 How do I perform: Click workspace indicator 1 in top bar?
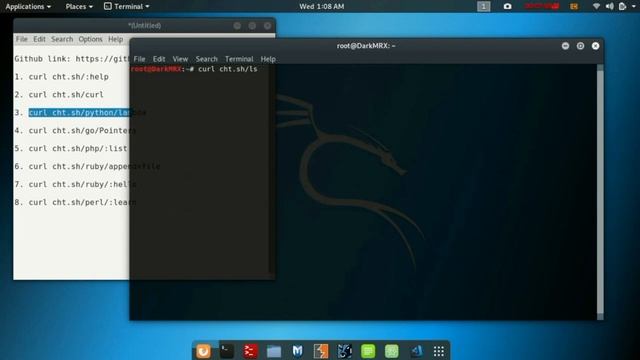click(484, 6)
